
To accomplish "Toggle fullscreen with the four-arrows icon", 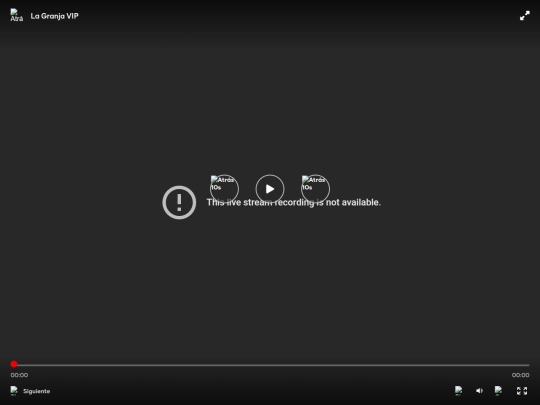I will tap(522, 391).
